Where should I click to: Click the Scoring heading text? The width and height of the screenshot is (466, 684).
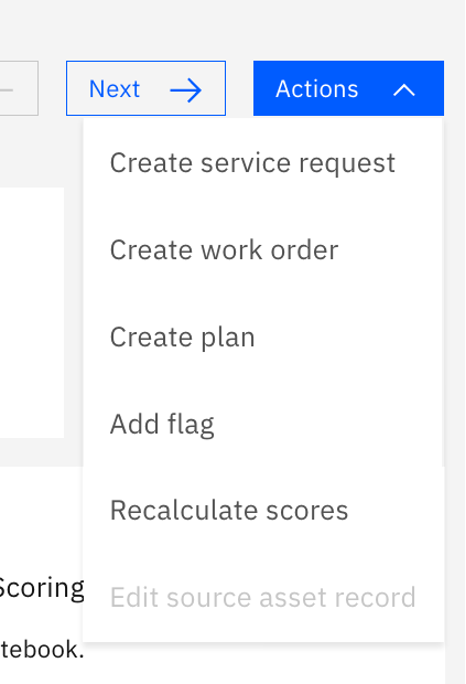(x=41, y=588)
